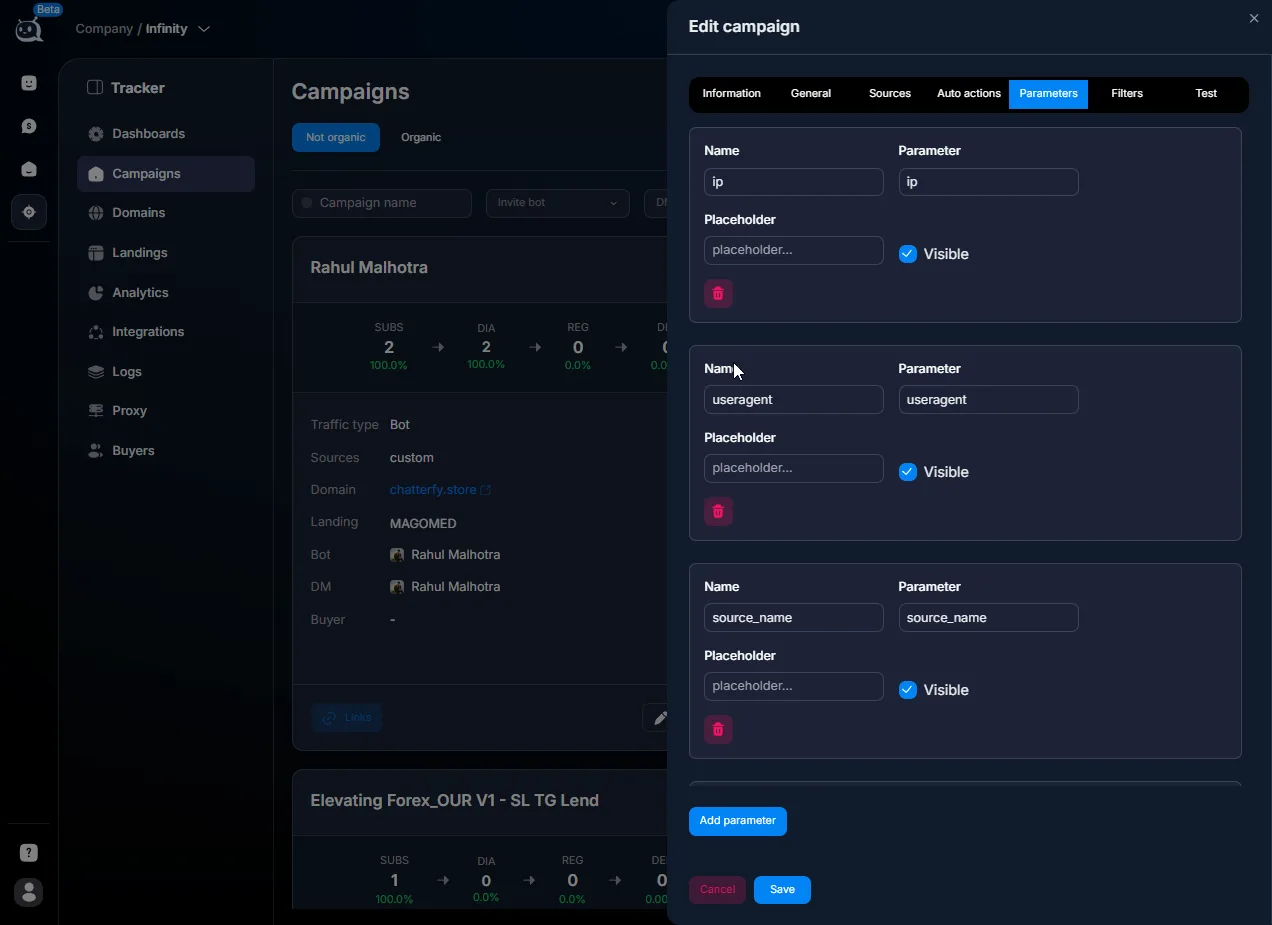Viewport: 1272px width, 925px height.
Task: Click the chatbot logo icon
Action: click(x=29, y=29)
